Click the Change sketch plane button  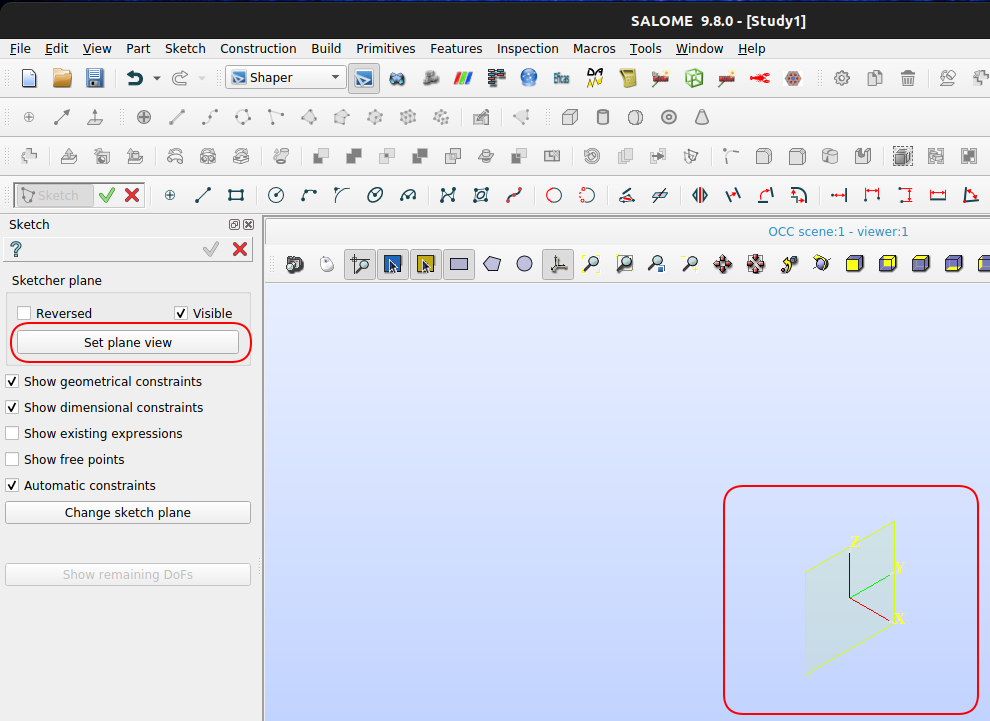(128, 512)
